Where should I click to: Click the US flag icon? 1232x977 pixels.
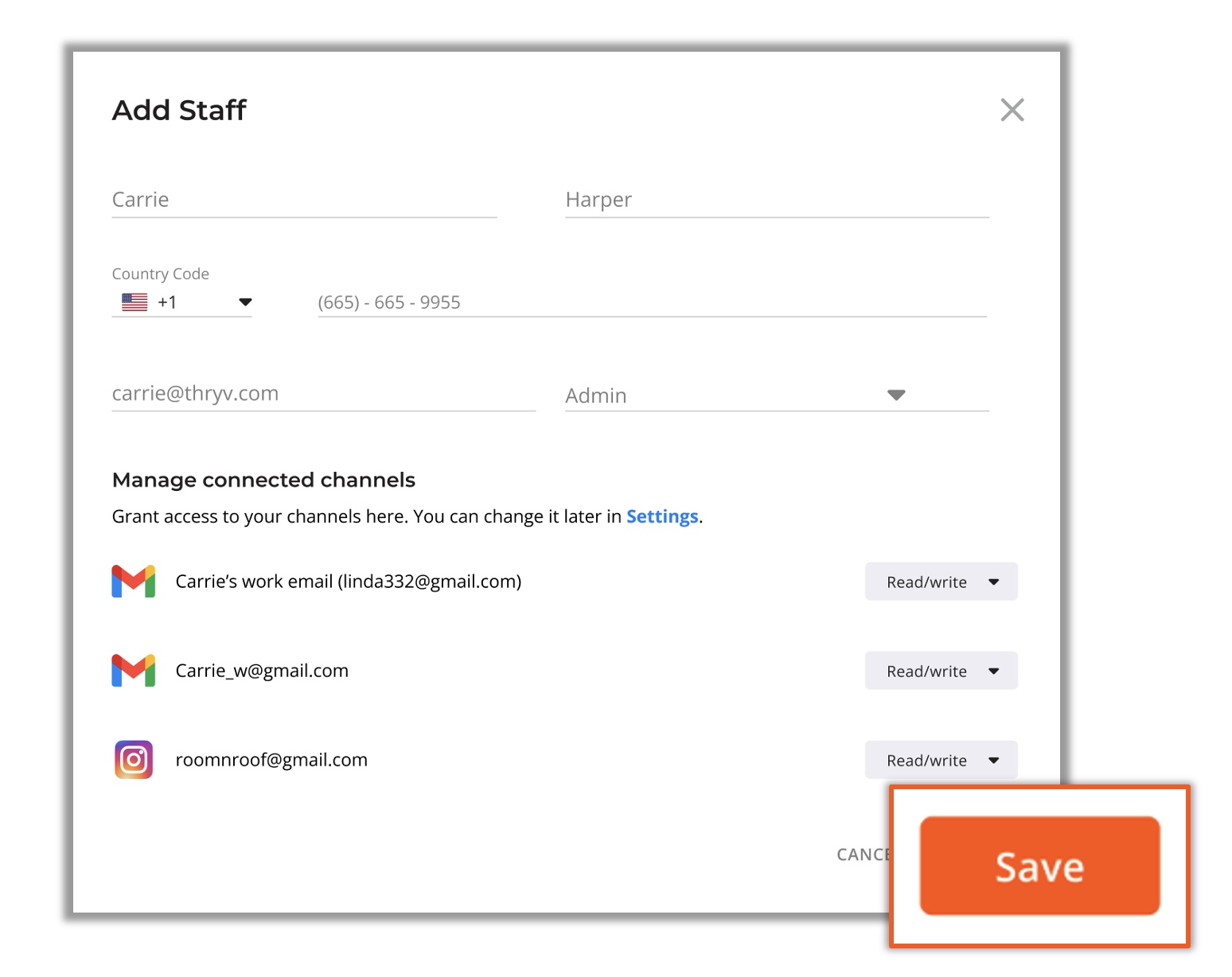click(x=135, y=302)
